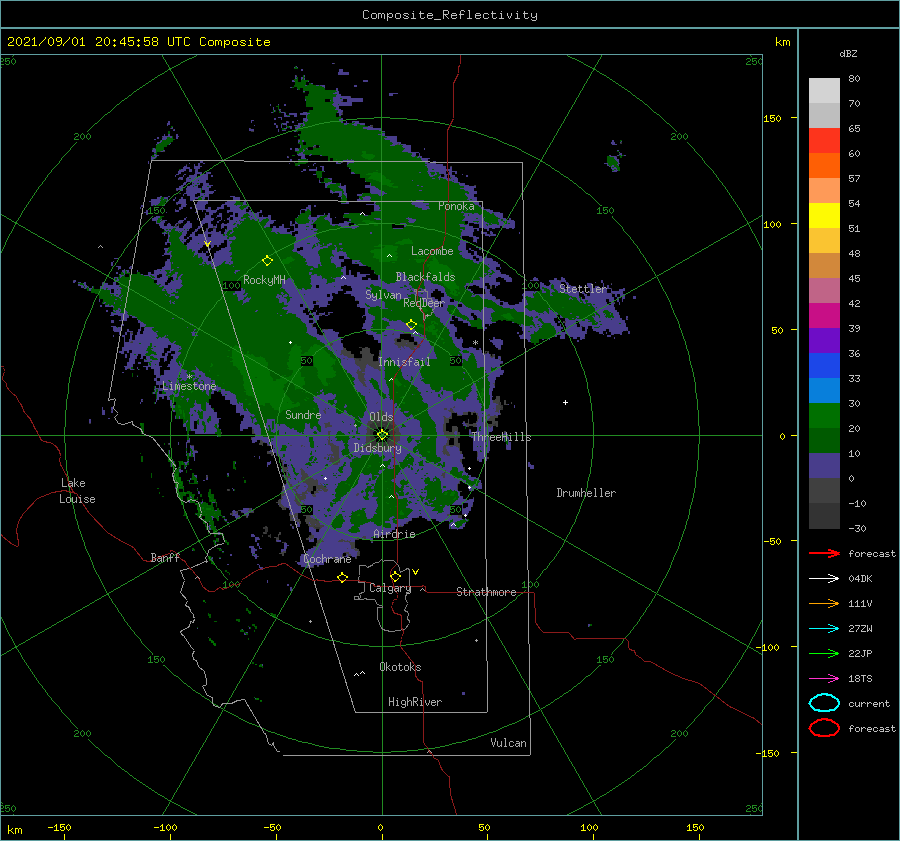
Task: Click the Sylvan label
Action: 383,295
